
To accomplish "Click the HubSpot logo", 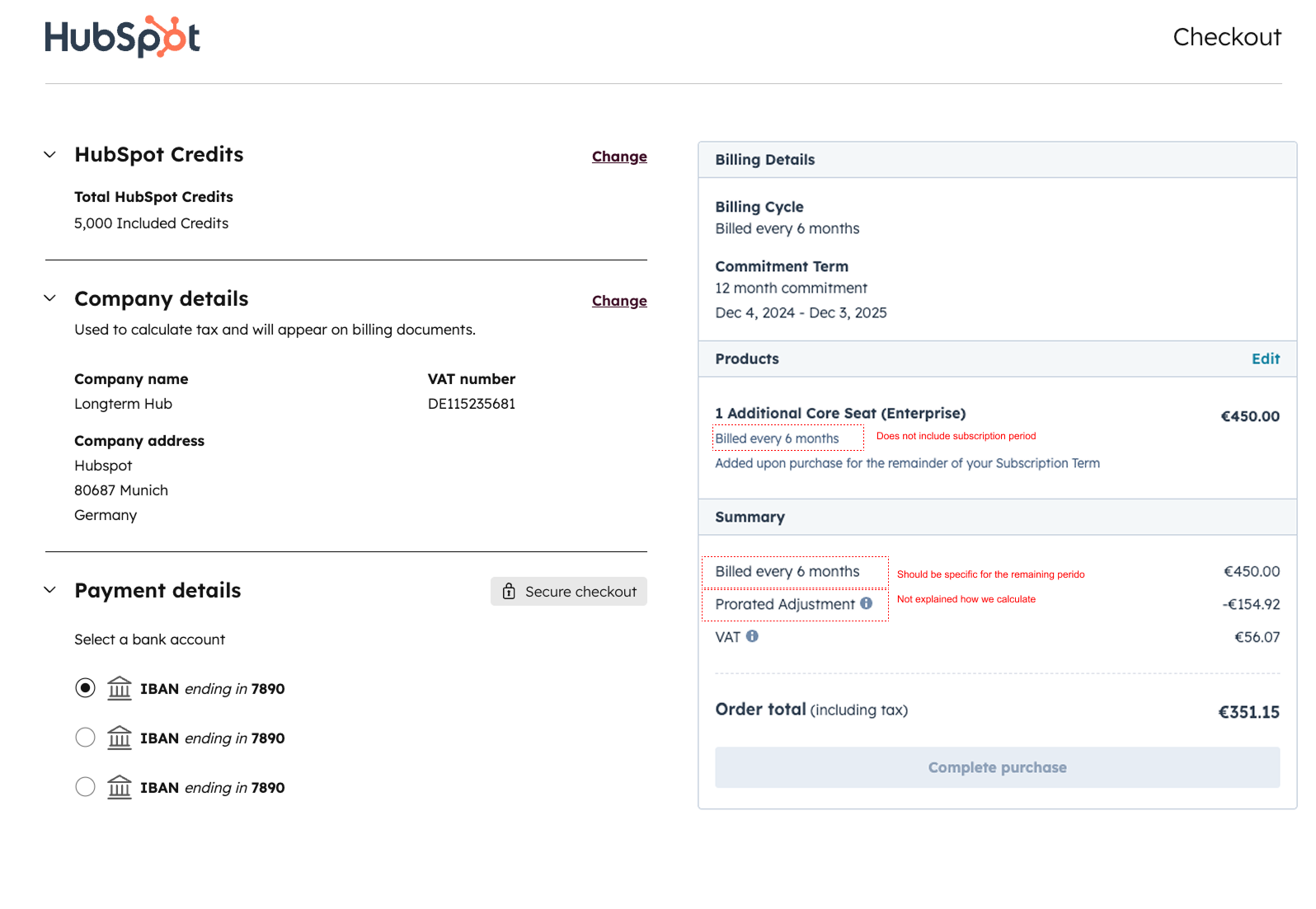I will [x=122, y=36].
